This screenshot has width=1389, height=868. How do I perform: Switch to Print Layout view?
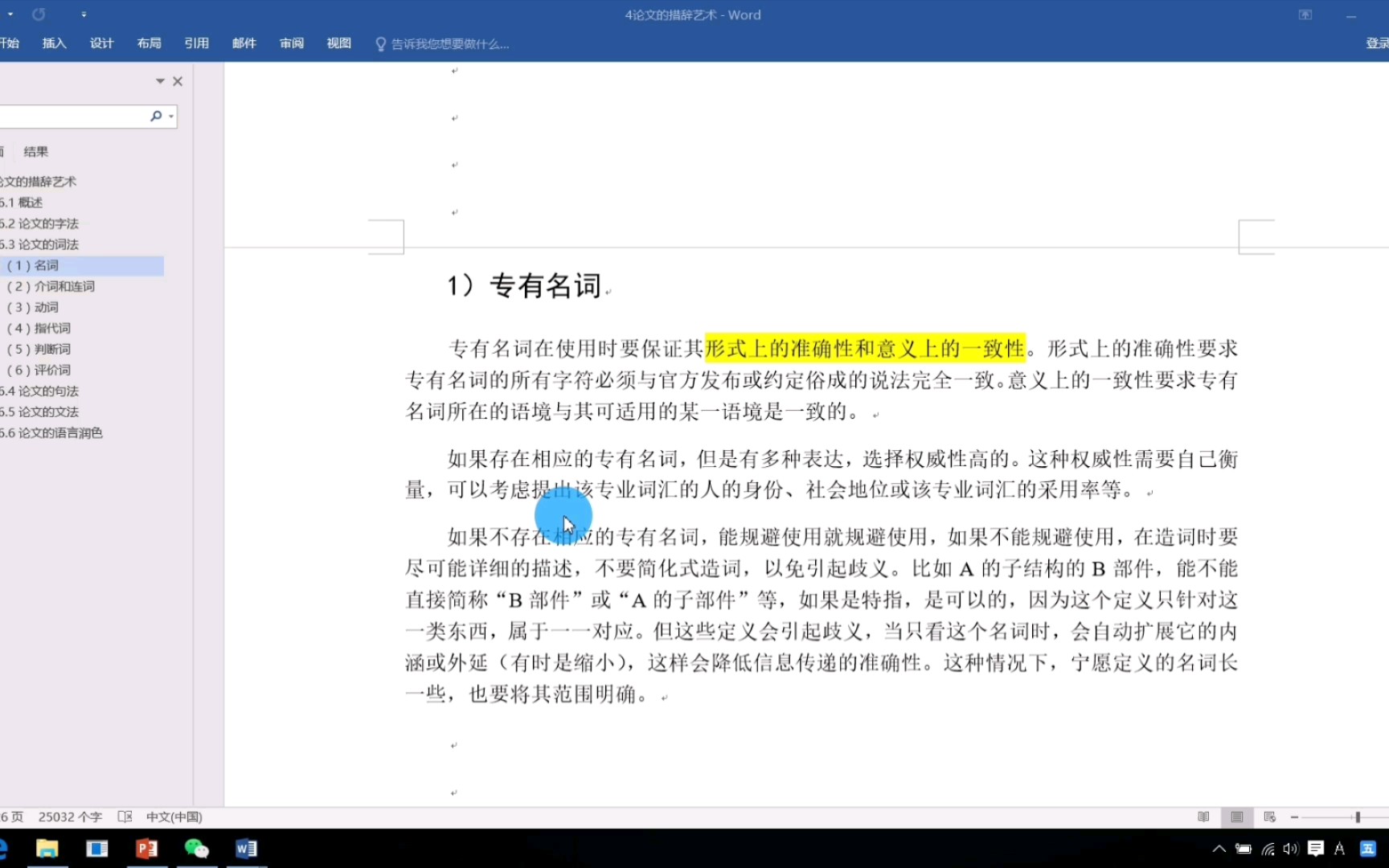1237,817
